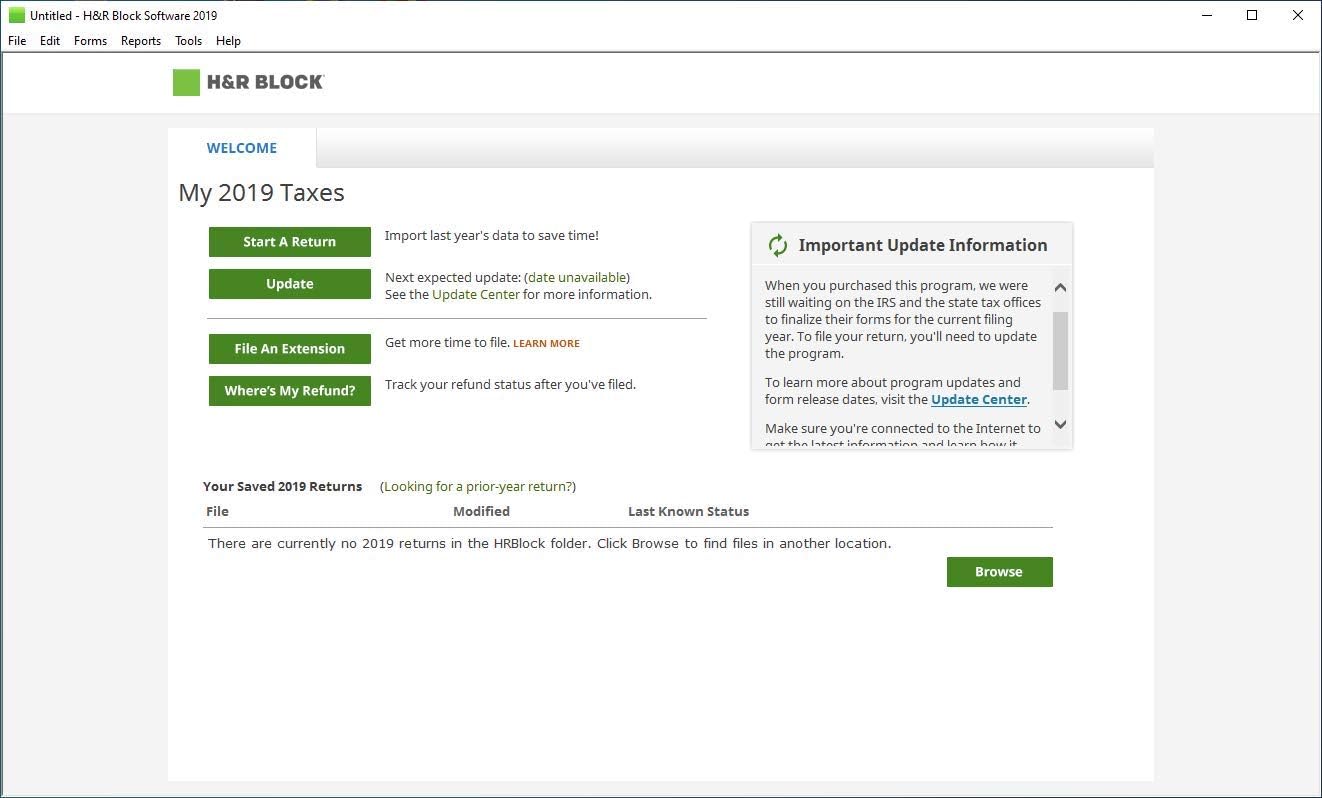Open the Edit menu

tap(50, 41)
